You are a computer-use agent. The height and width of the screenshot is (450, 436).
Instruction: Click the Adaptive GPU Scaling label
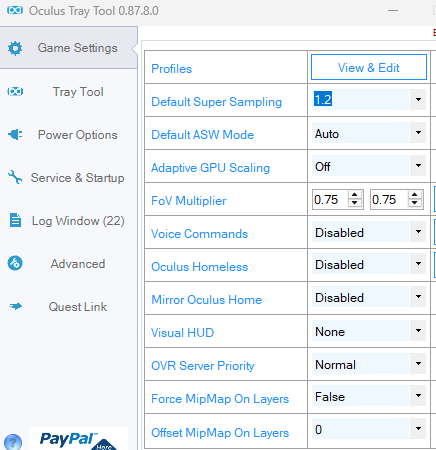[x=211, y=168]
